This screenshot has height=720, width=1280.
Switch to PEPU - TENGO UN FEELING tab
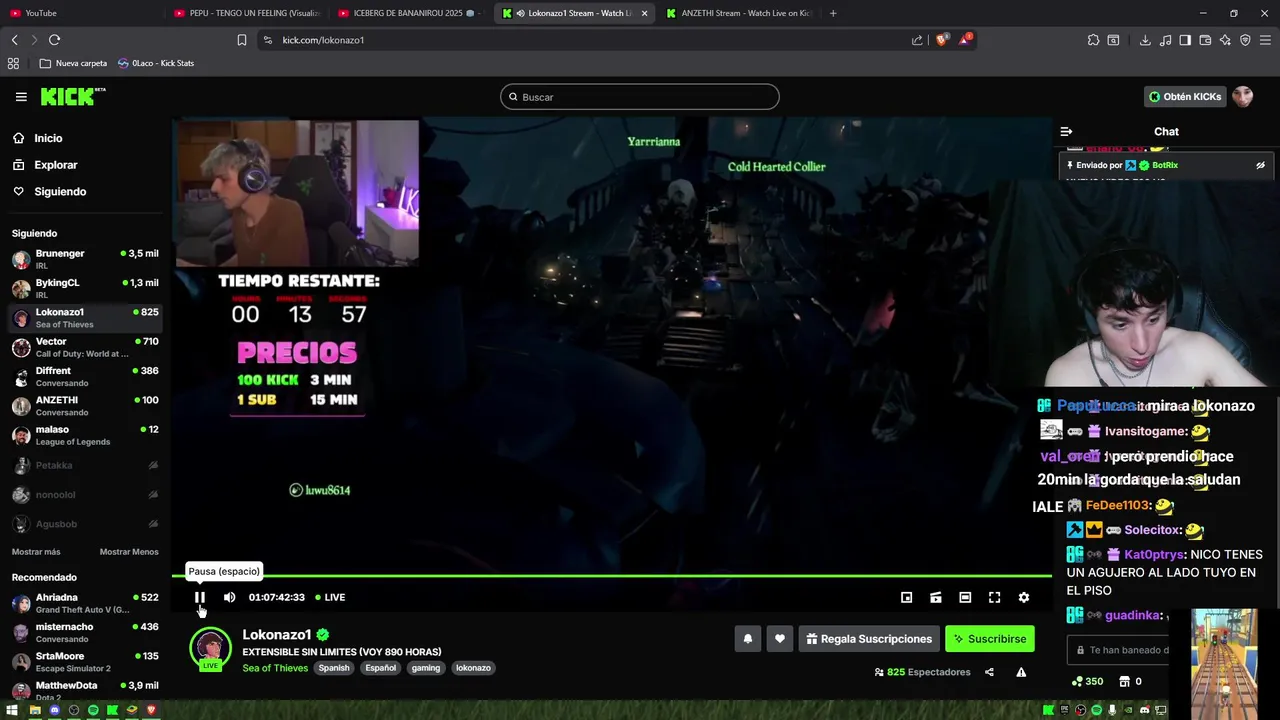pyautogui.click(x=245, y=13)
